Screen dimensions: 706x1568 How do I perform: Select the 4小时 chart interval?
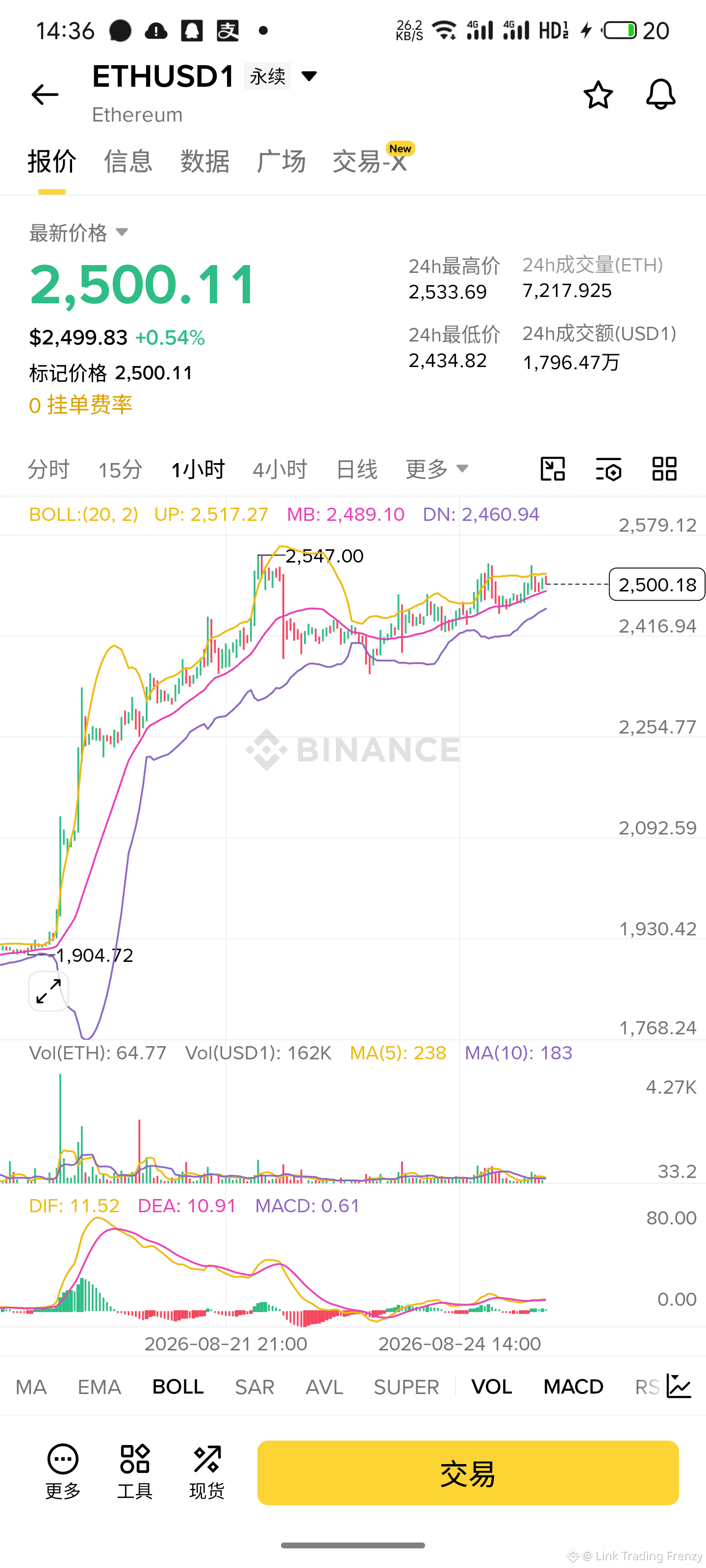[x=280, y=469]
